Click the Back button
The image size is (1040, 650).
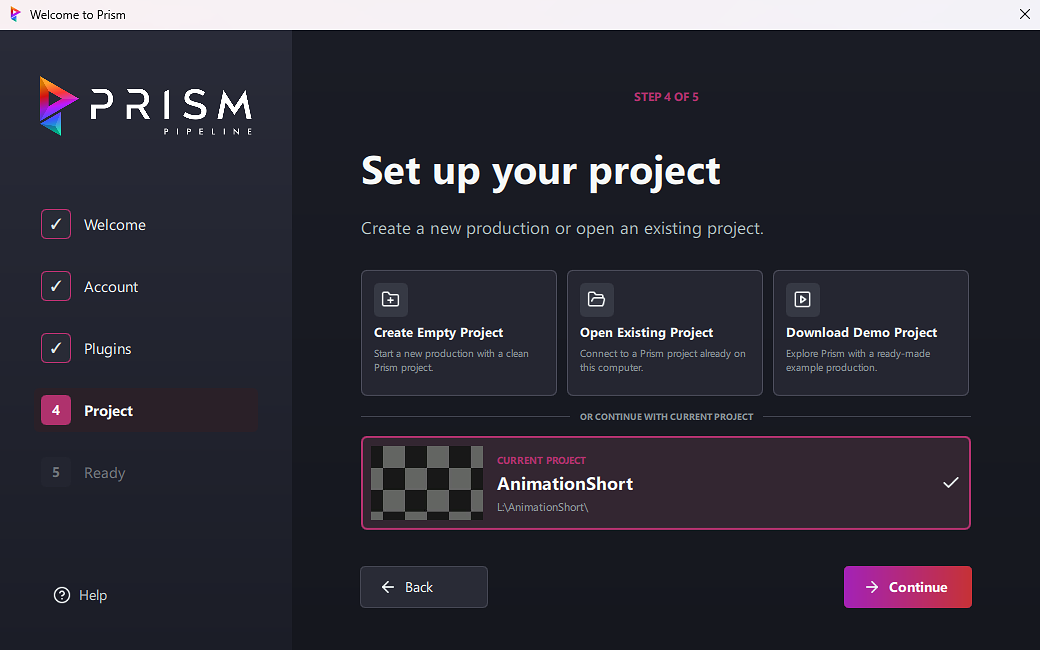point(424,587)
